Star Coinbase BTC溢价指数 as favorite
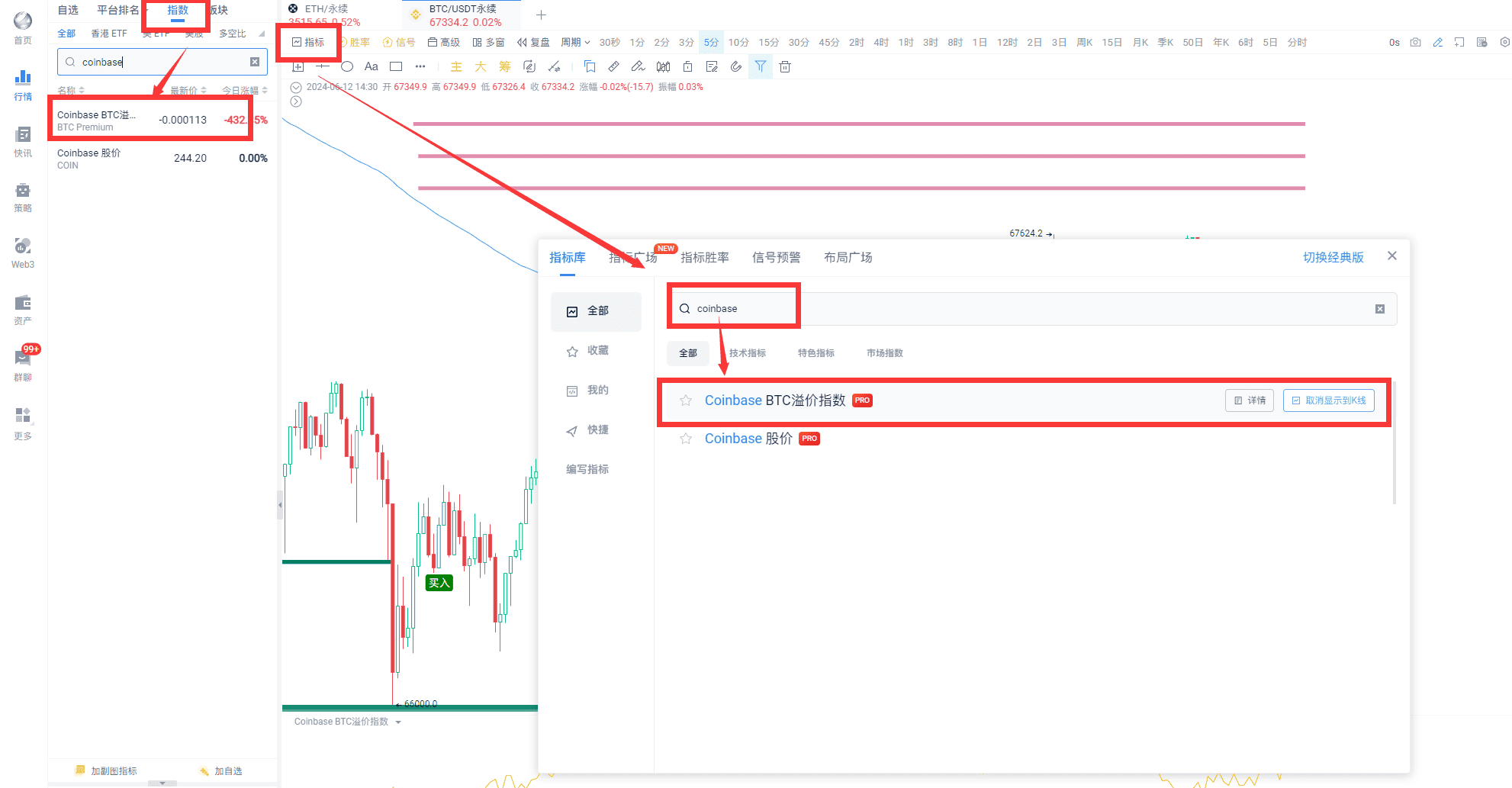Viewport: 1512px width, 788px height. point(686,400)
